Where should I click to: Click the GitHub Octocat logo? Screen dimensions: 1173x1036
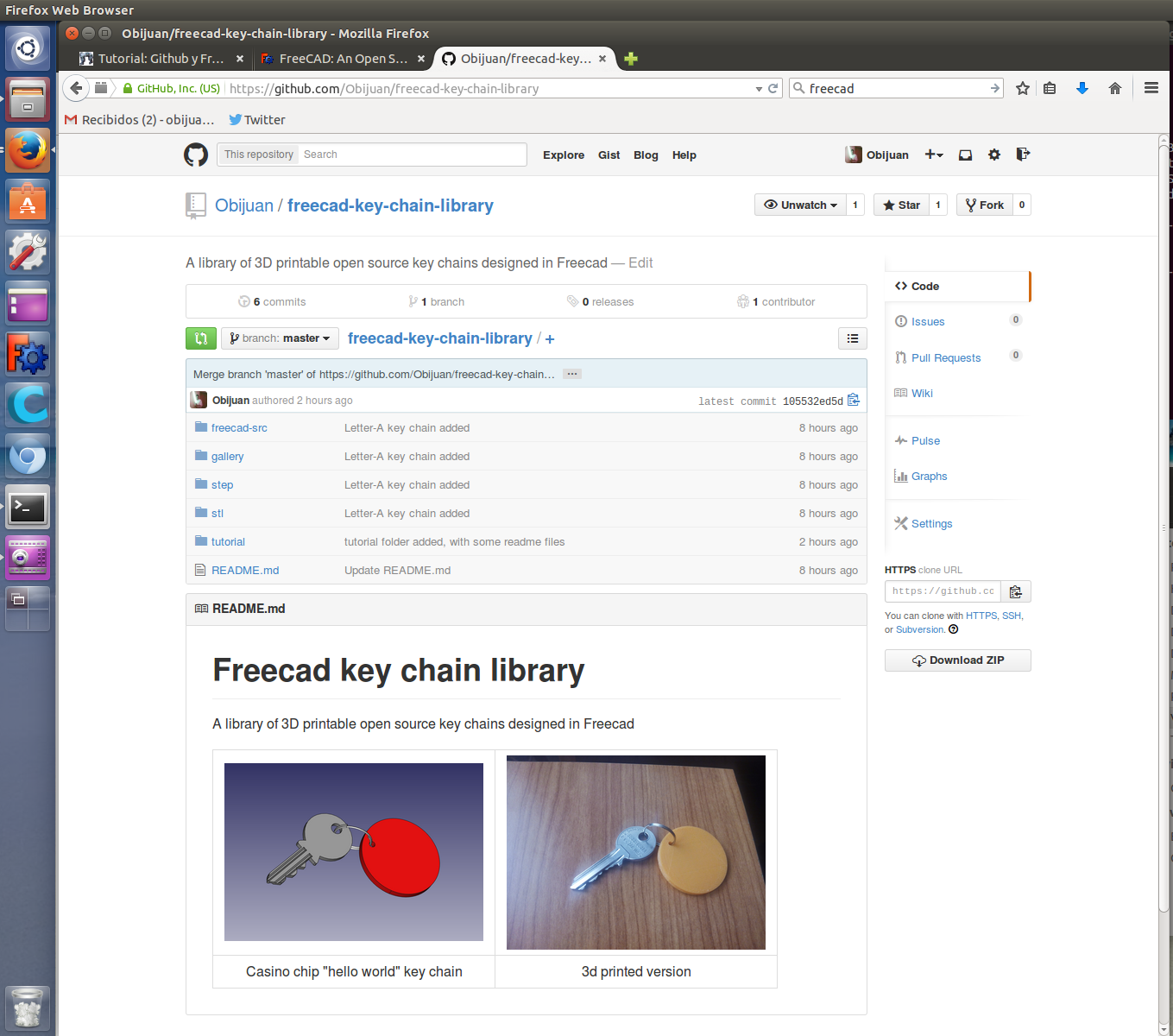pyautogui.click(x=196, y=155)
